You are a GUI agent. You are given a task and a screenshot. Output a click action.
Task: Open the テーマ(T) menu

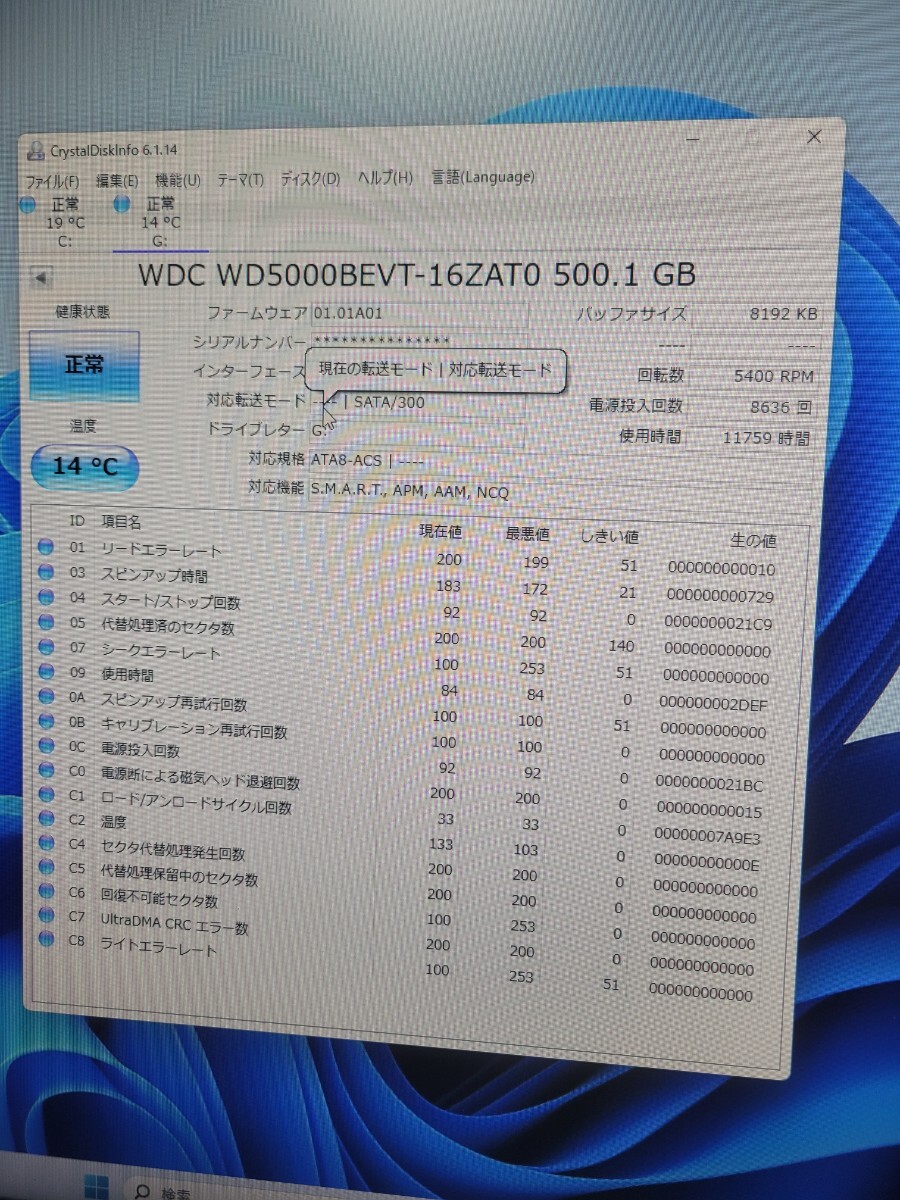tap(240, 180)
